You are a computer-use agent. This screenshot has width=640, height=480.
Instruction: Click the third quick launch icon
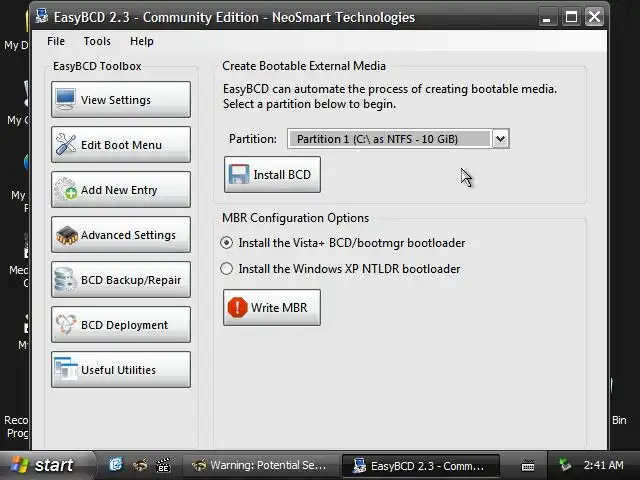[163, 464]
